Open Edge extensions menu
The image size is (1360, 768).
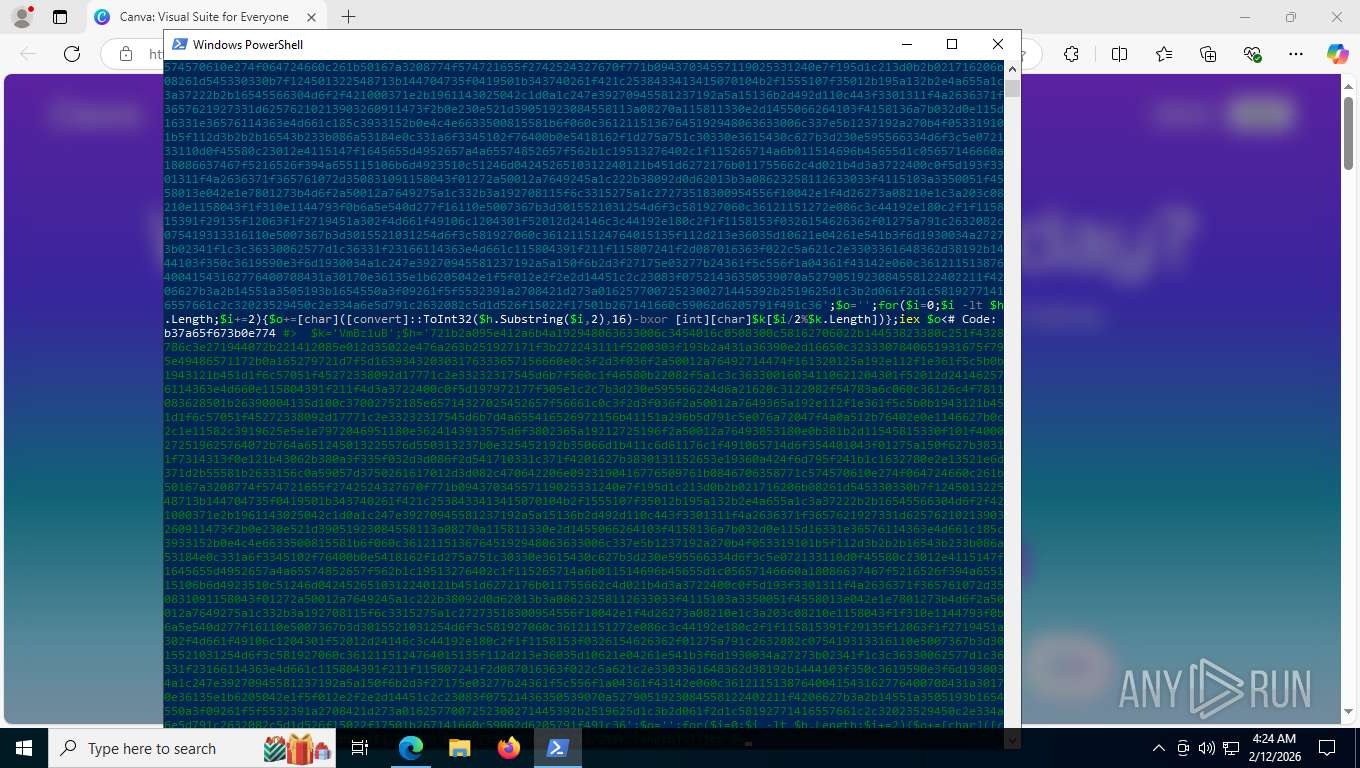click(1071, 54)
